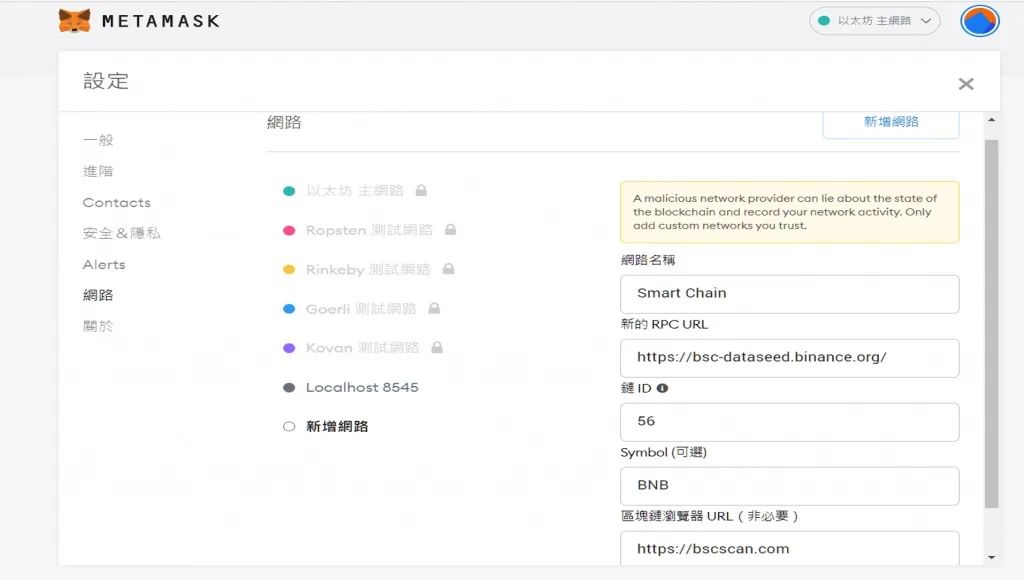The image size is (1024, 580).
Task: Select Rinkeby 測試網路 in the network list
Action: point(368,269)
